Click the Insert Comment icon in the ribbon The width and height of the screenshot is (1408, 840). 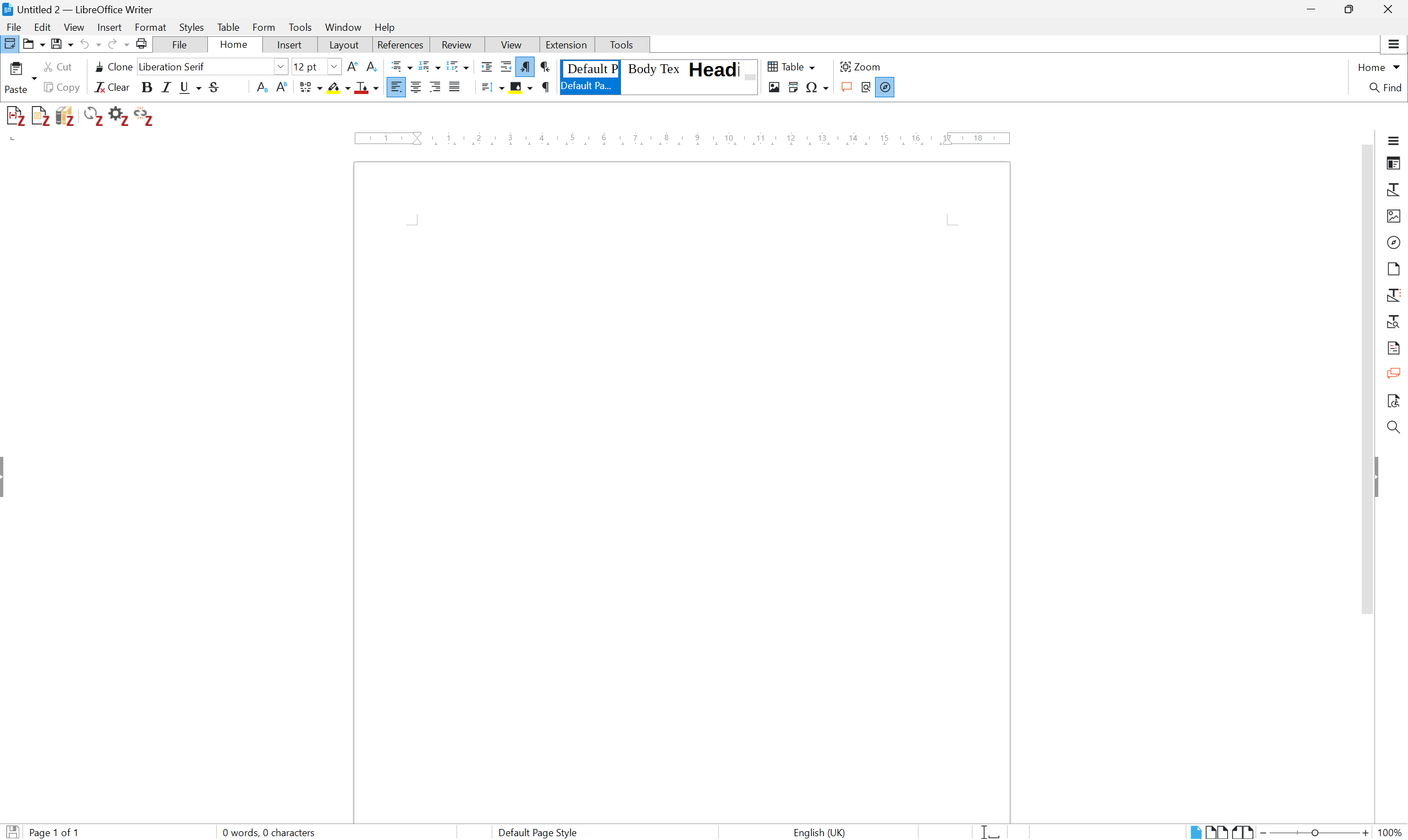coord(846,87)
